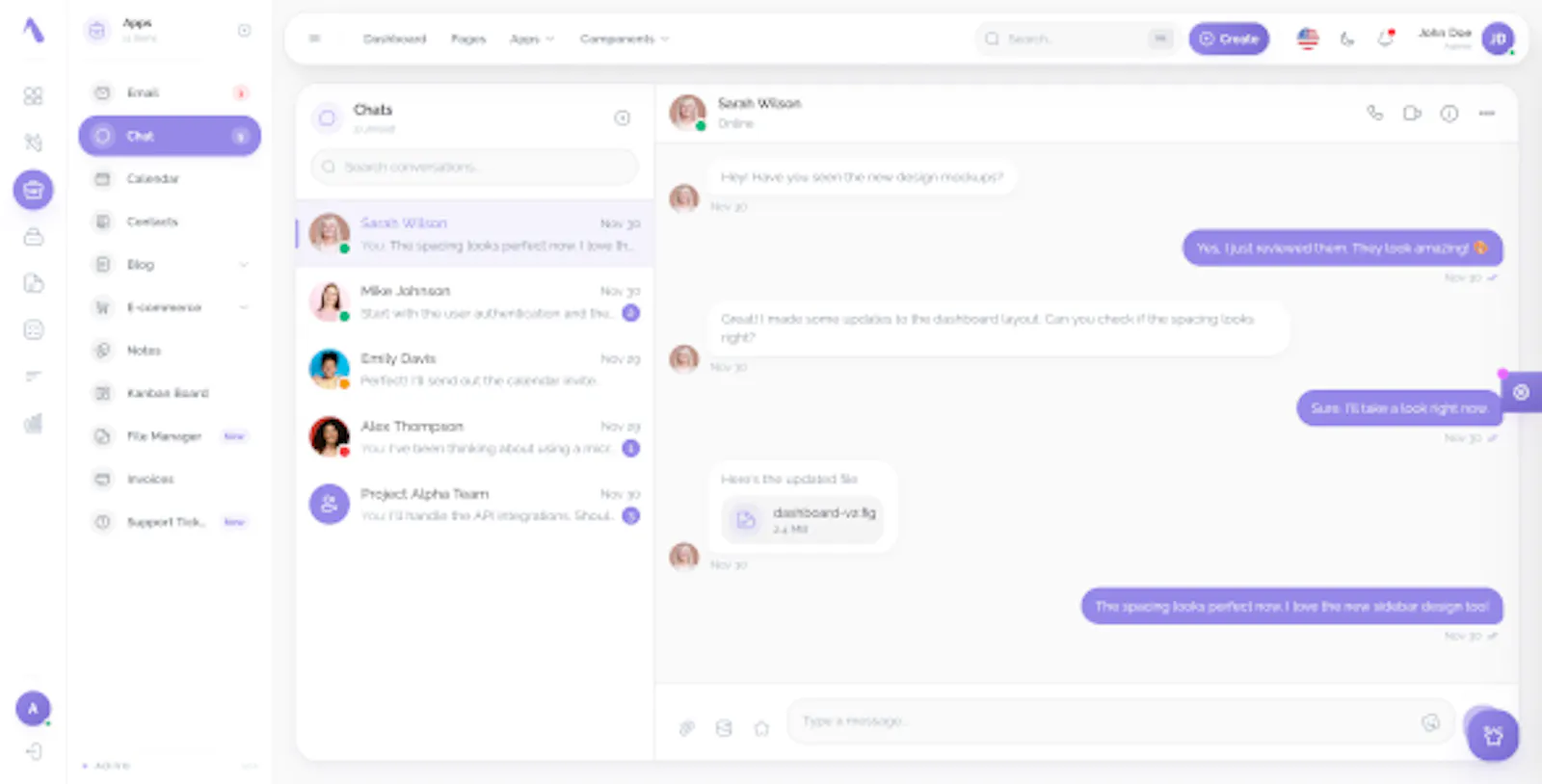Open Contacts from the sidebar
This screenshot has height=784, width=1542.
(x=170, y=222)
